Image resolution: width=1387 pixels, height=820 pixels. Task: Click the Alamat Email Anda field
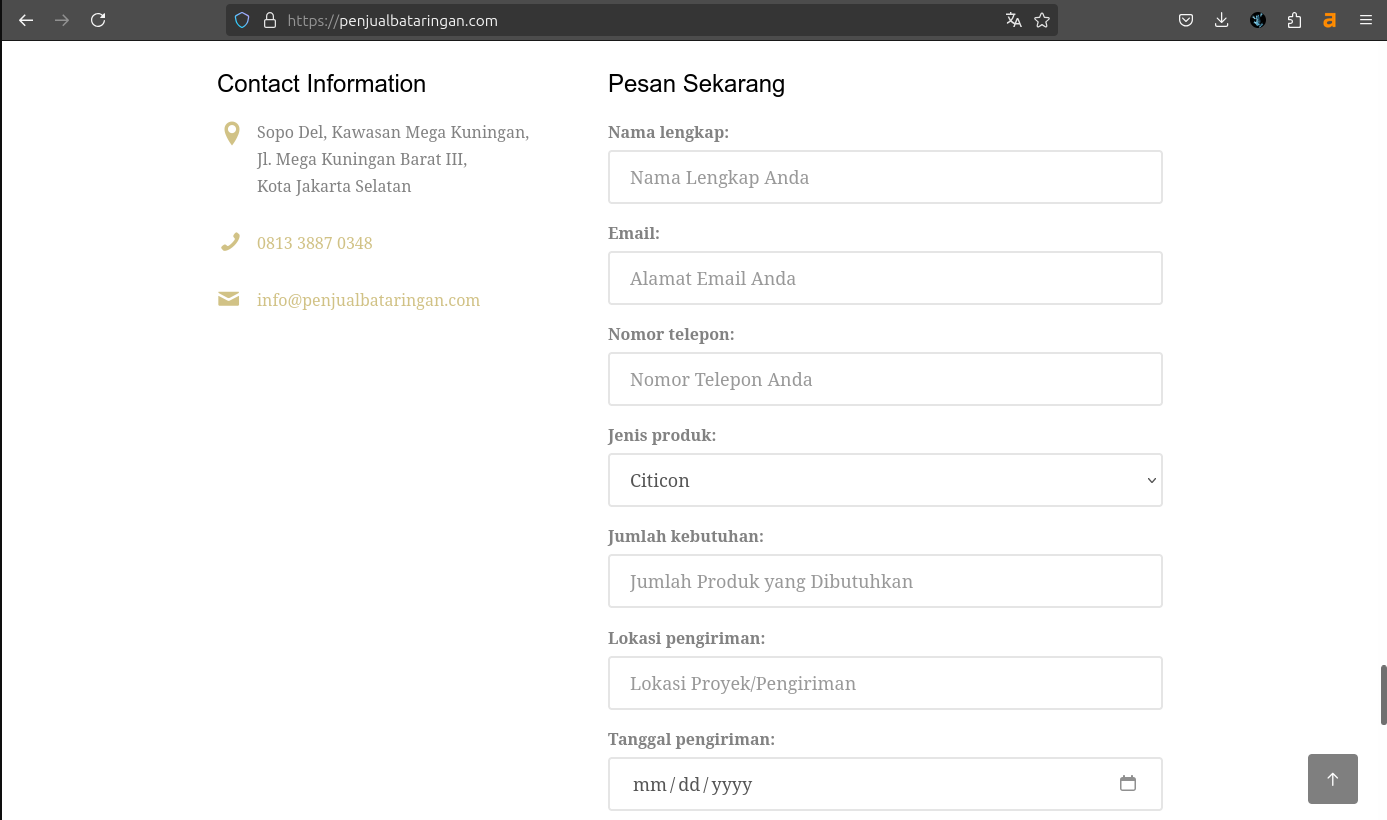pos(885,278)
